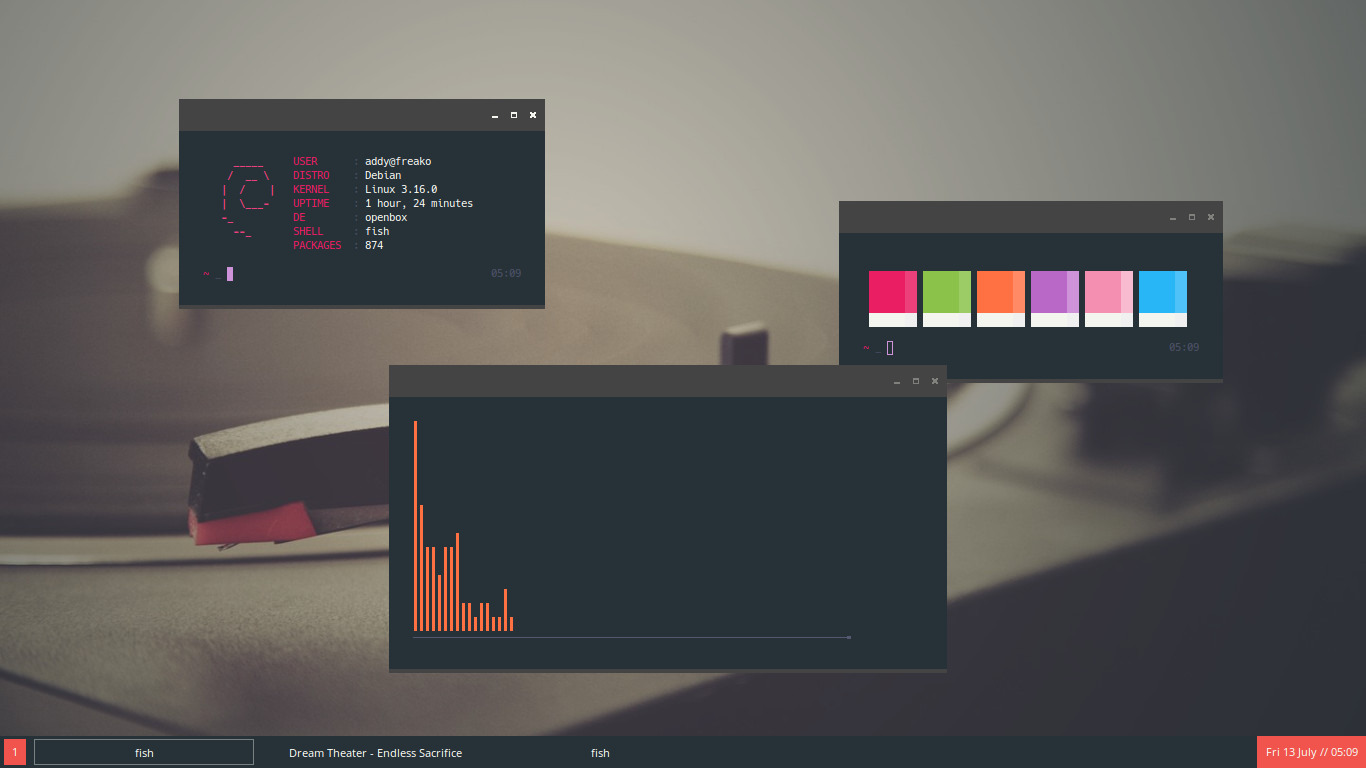Click the Debian ASCII swirl logo

(248, 200)
